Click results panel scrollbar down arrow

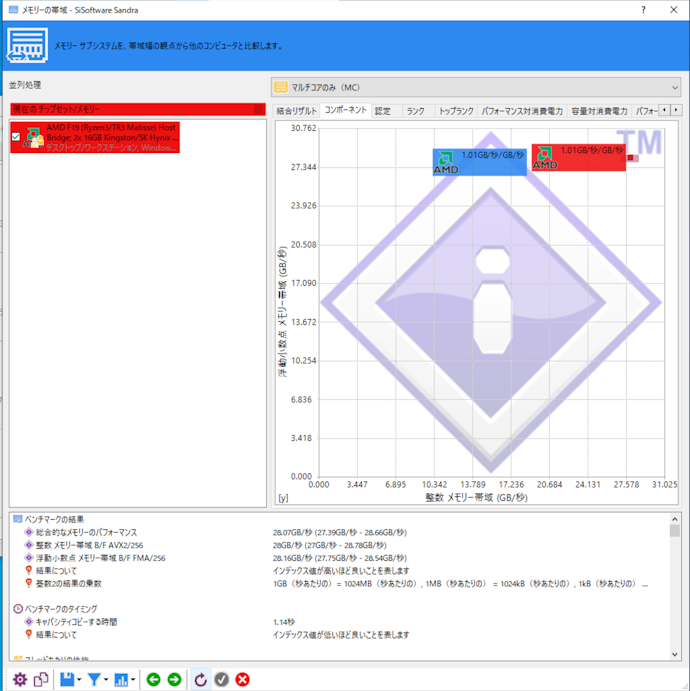[x=675, y=654]
